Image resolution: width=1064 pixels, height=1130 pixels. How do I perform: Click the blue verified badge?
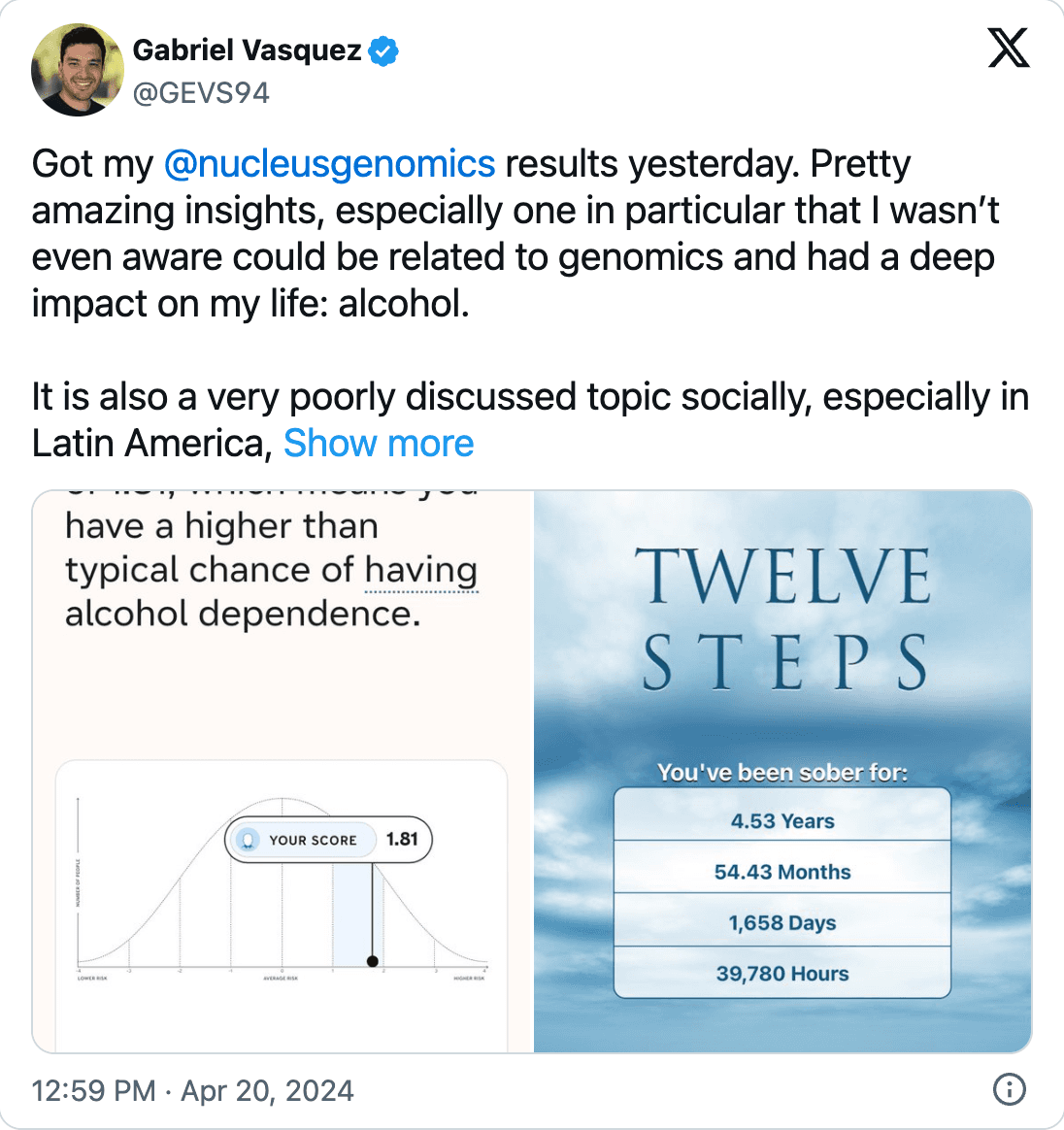[383, 51]
